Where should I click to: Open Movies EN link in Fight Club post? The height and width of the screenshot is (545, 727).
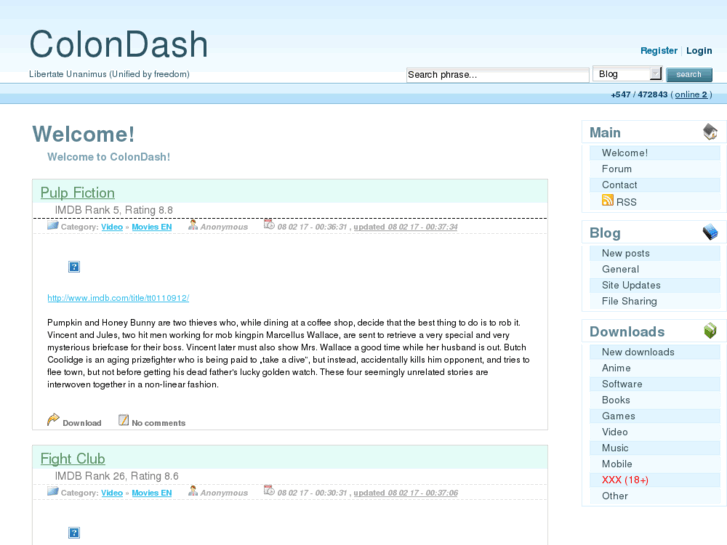152,493
